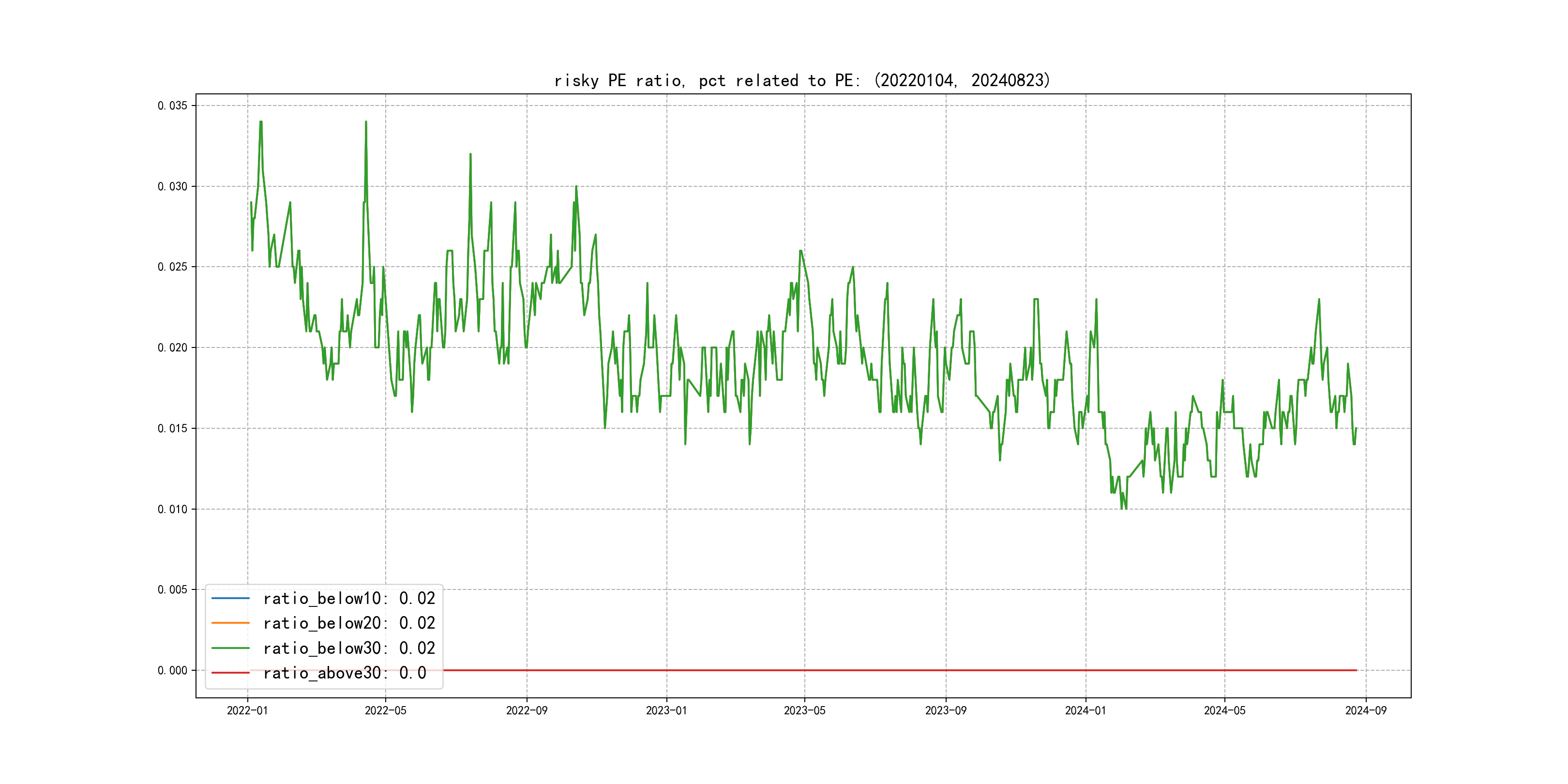Click the 2023-05 x-axis tick label
Screen dimensions: 1568x784
[804, 710]
